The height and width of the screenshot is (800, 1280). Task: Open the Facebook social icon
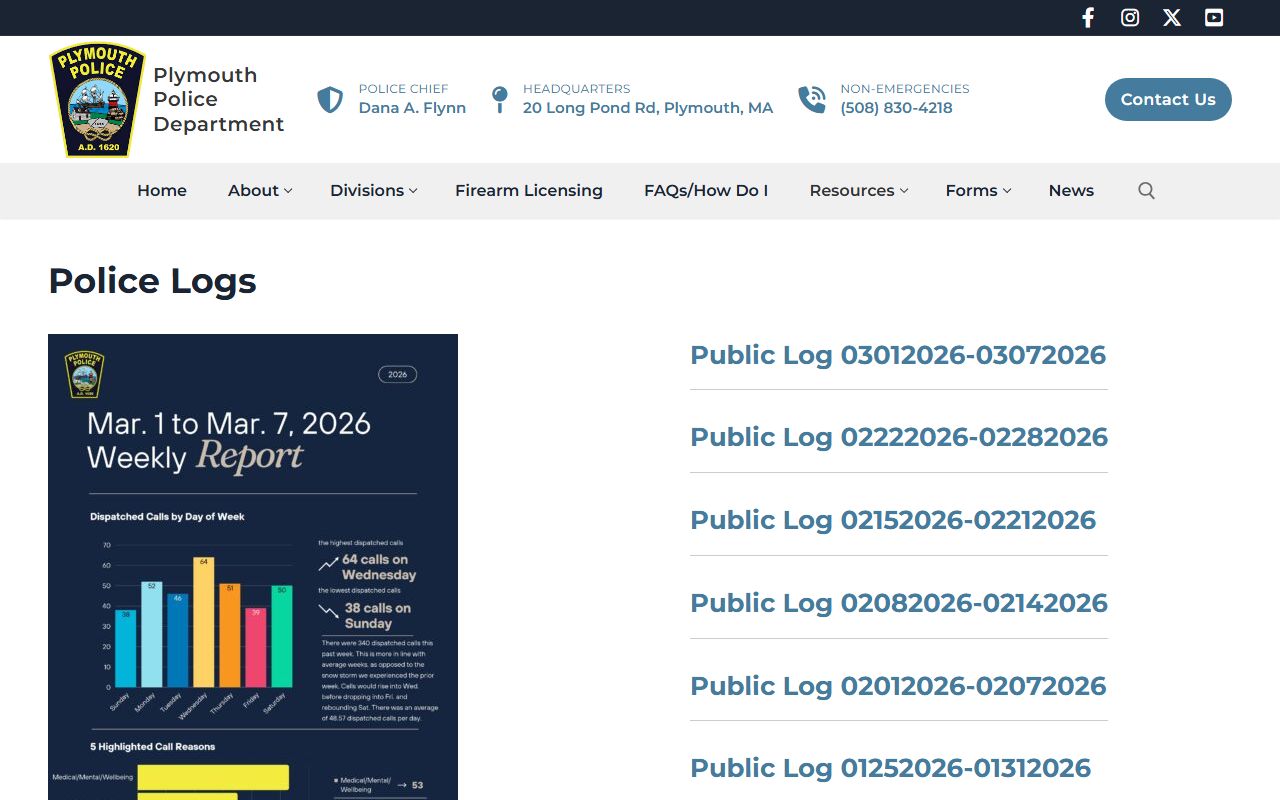pyautogui.click(x=1088, y=18)
